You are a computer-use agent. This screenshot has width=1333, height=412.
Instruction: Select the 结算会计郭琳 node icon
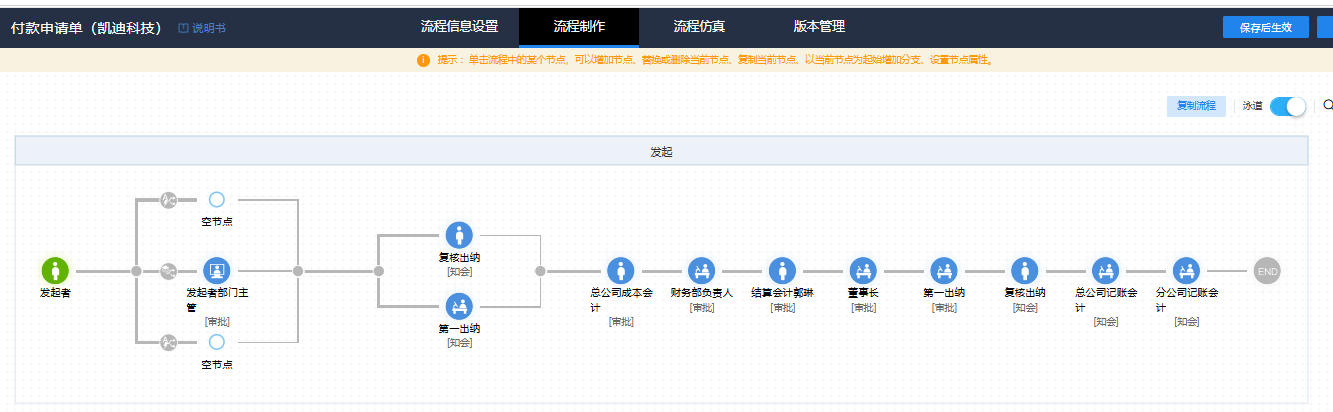pyautogui.click(x=782, y=270)
